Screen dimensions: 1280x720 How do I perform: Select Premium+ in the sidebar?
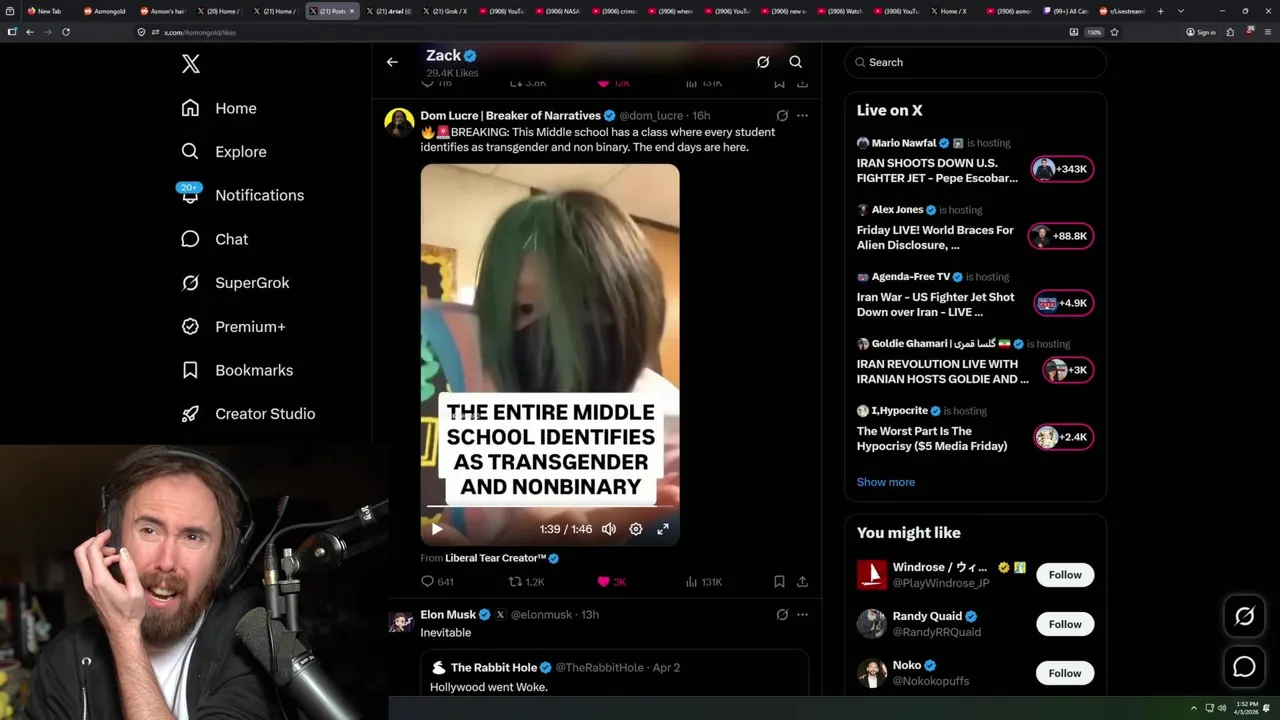point(233,327)
